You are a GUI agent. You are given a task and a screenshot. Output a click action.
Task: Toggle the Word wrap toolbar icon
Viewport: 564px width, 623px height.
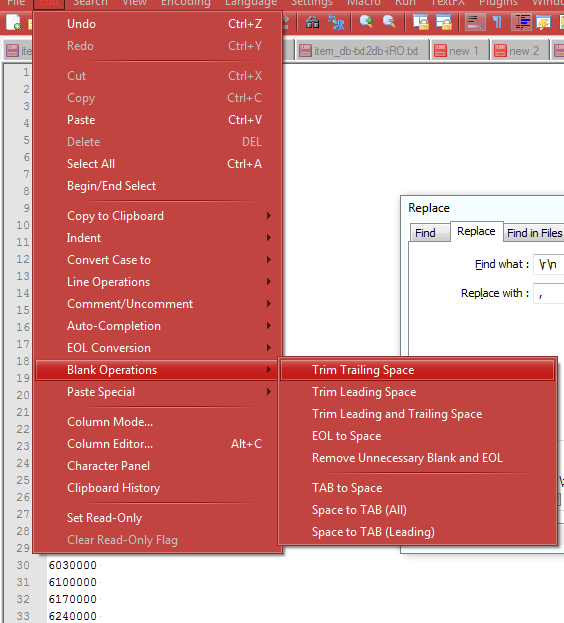pos(475,22)
